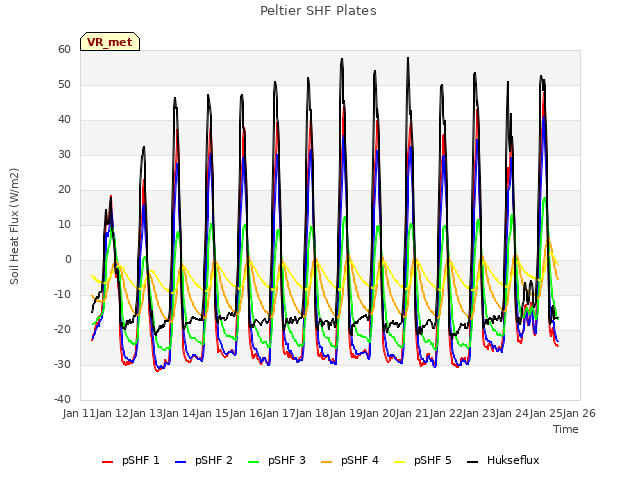This screenshot has width=640, height=480.
Task: Click the red pSHF 1 legend swatch
Action: tap(107, 462)
